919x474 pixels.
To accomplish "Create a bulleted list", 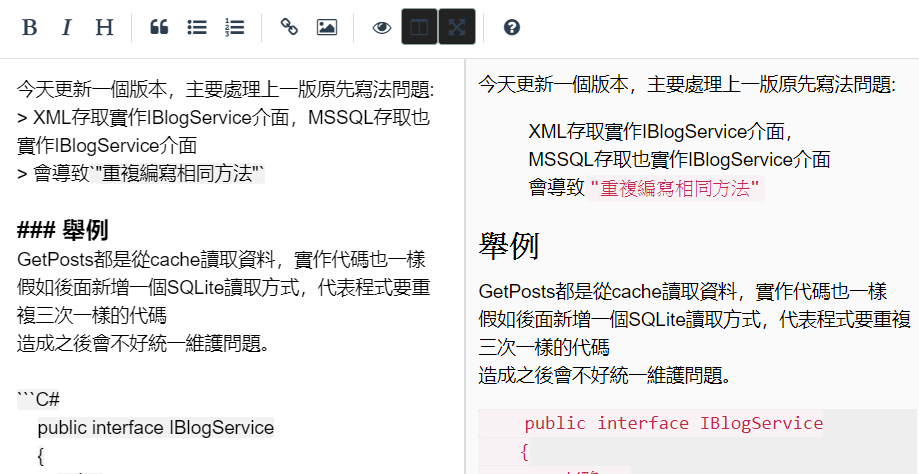I will (x=197, y=28).
